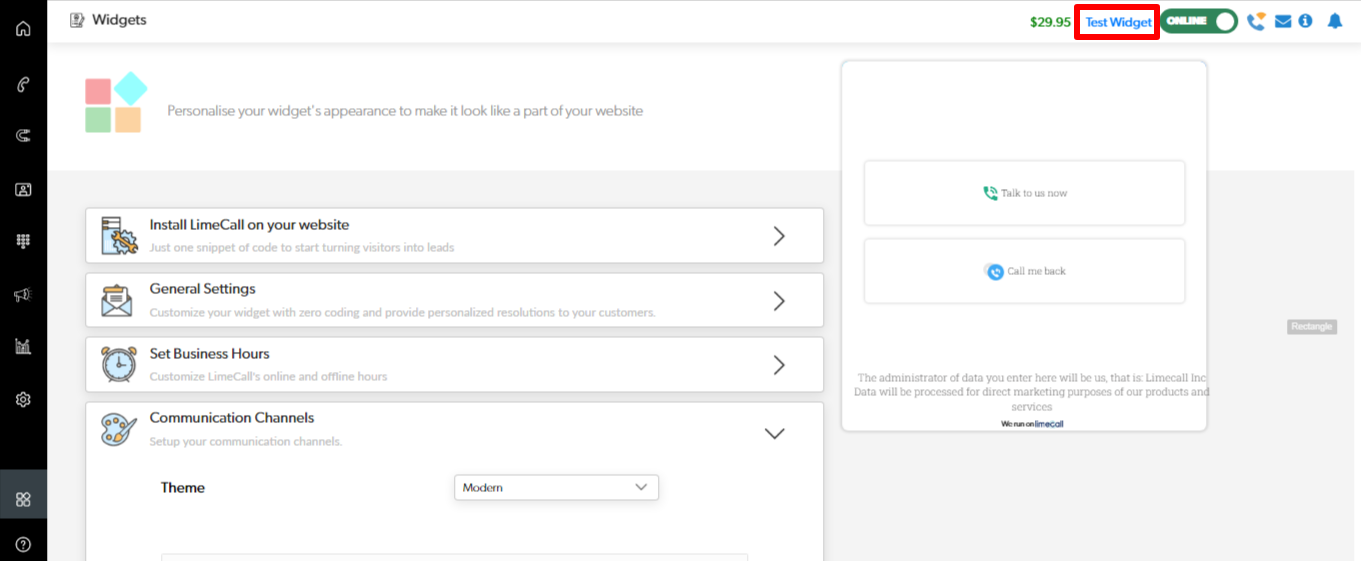Click the Home icon in the sidebar
The height and width of the screenshot is (561, 1361).
(x=23, y=28)
